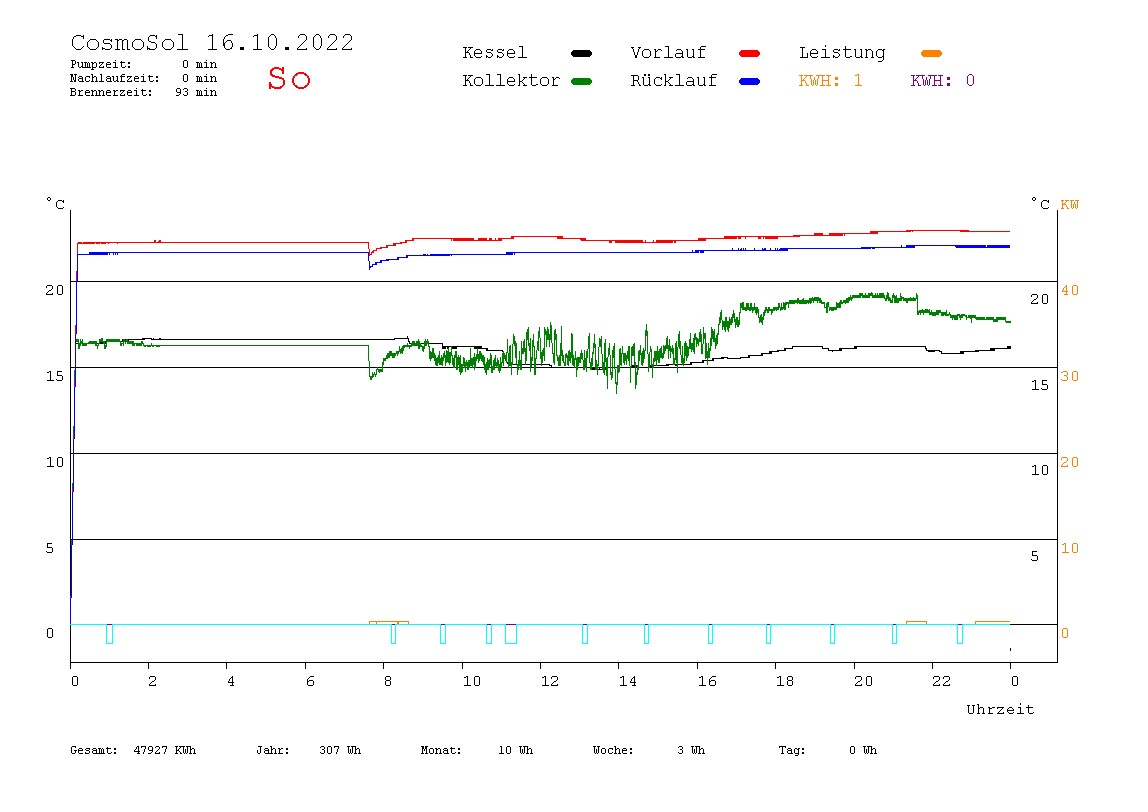This screenshot has height=812, width=1148.
Task: Click the "47927 KWh" total value
Action: [x=165, y=750]
